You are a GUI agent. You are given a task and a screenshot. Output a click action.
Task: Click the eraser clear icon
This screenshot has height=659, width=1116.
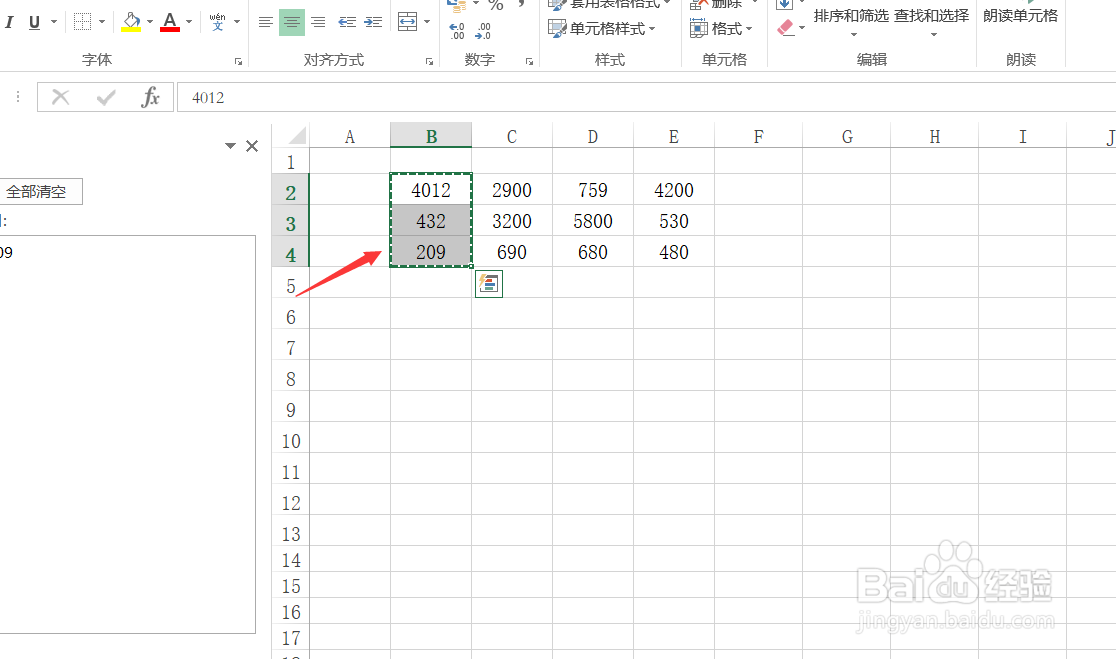(785, 28)
